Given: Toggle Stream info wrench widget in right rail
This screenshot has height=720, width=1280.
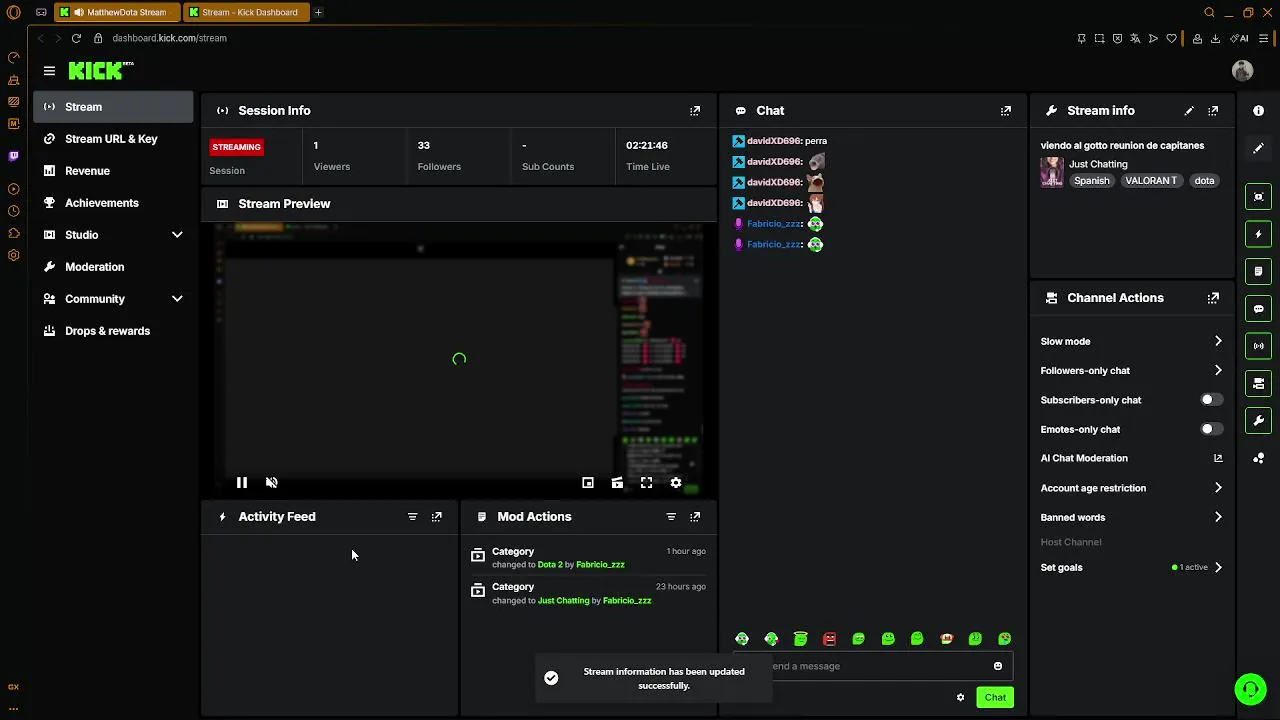Looking at the screenshot, I should [x=1259, y=421].
